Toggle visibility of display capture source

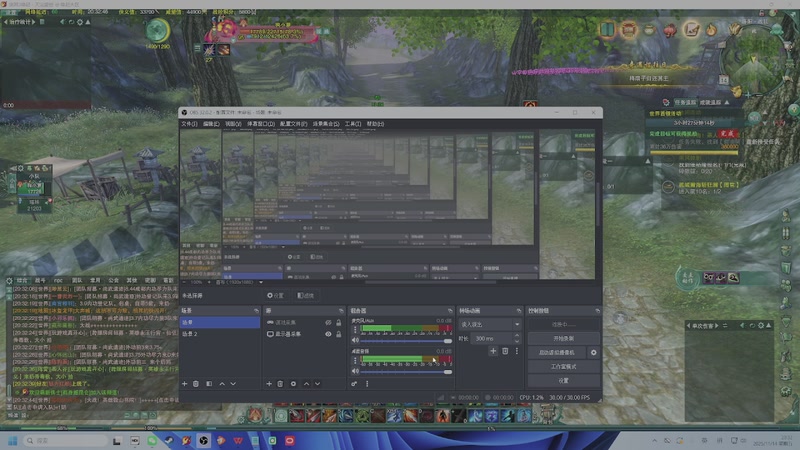(x=328, y=334)
